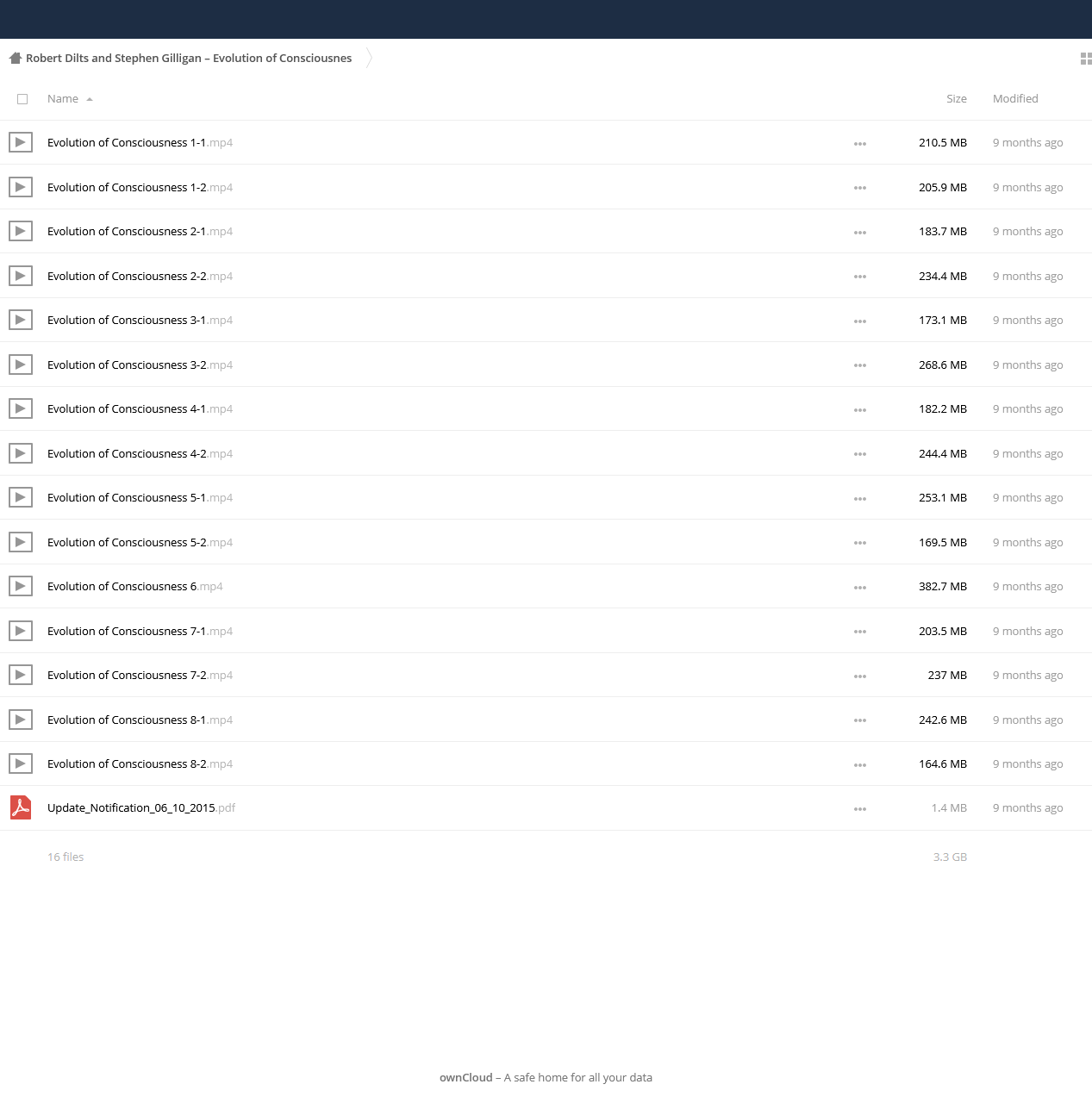Click video icon for Consciousness 1-1
Viewport: 1092px width, 1103px height.
[21, 142]
